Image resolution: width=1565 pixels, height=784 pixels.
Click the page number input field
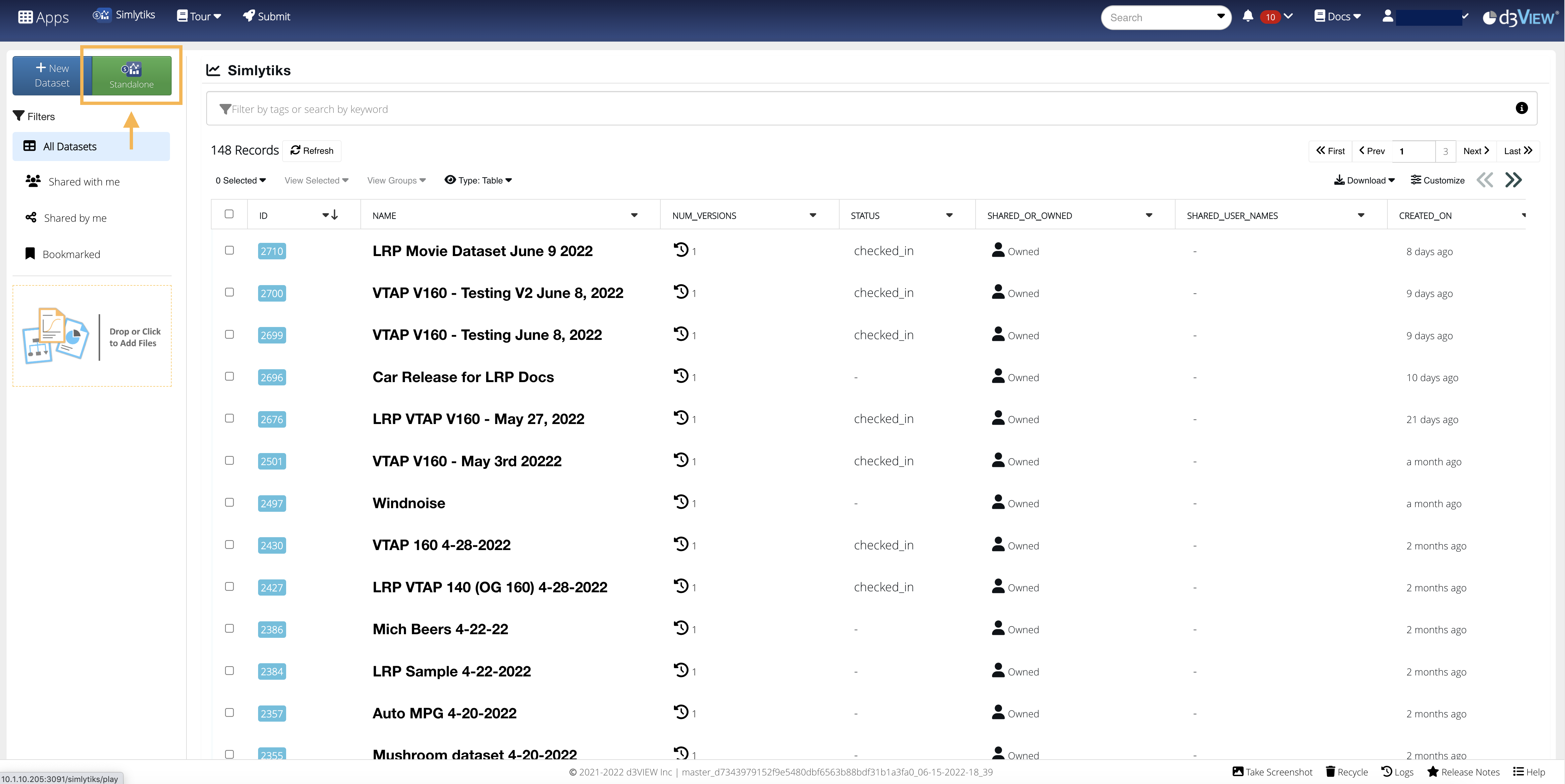[1414, 150]
